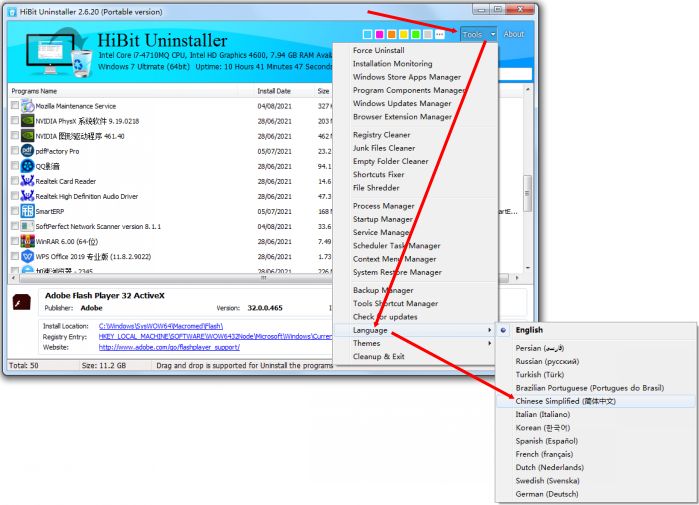The width and height of the screenshot is (699, 505).
Task: Open Windows Updates Manager
Action: 402,103
